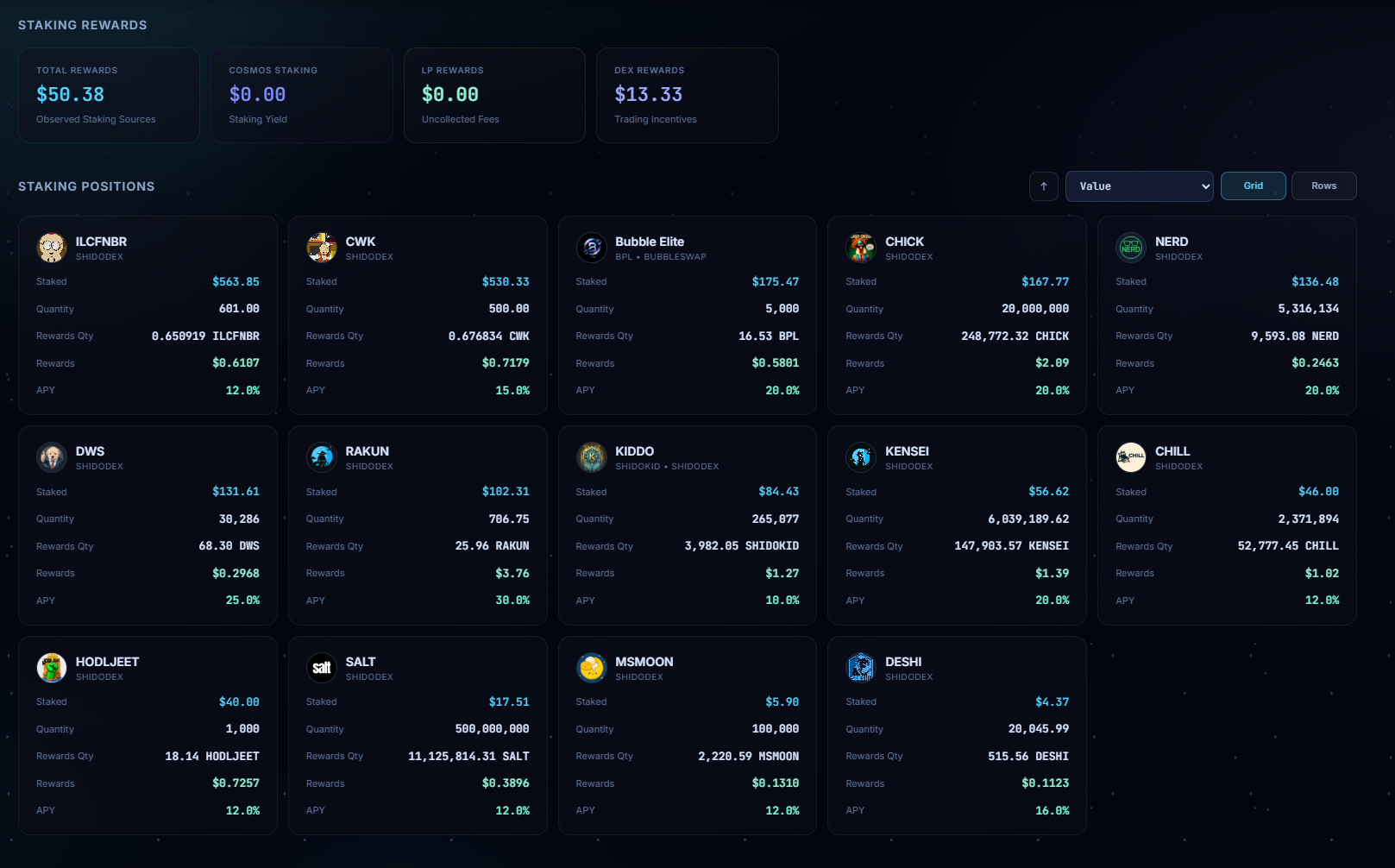Click the RAKUN token icon
Viewport: 1395px width, 868px height.
[x=321, y=457]
